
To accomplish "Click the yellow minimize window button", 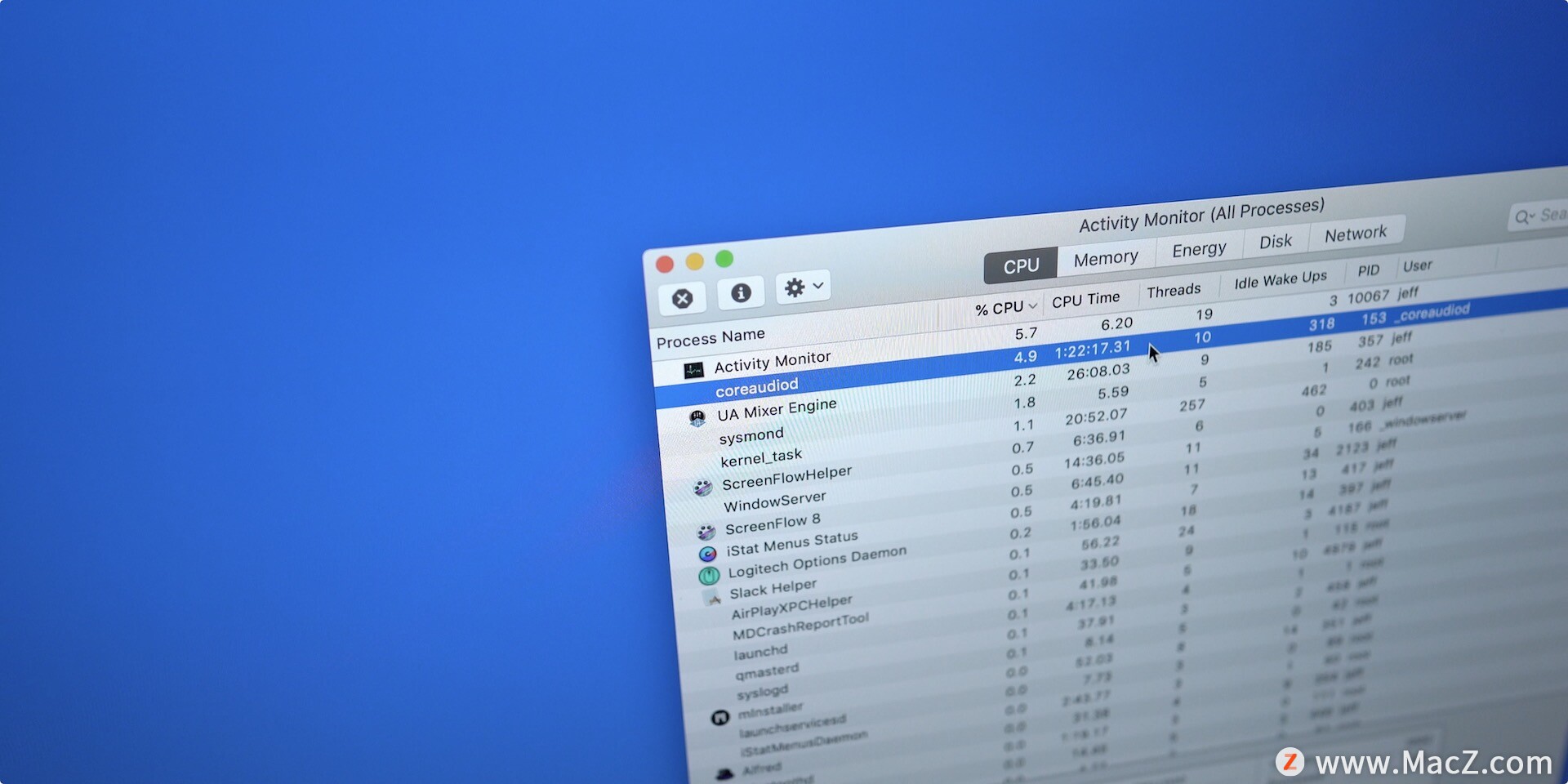I will click(x=694, y=261).
